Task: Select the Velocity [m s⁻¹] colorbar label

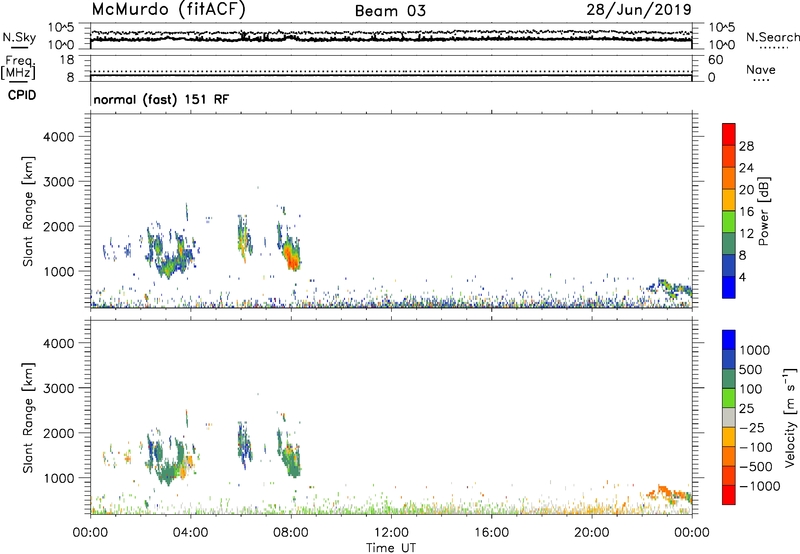Action: [x=790, y=418]
